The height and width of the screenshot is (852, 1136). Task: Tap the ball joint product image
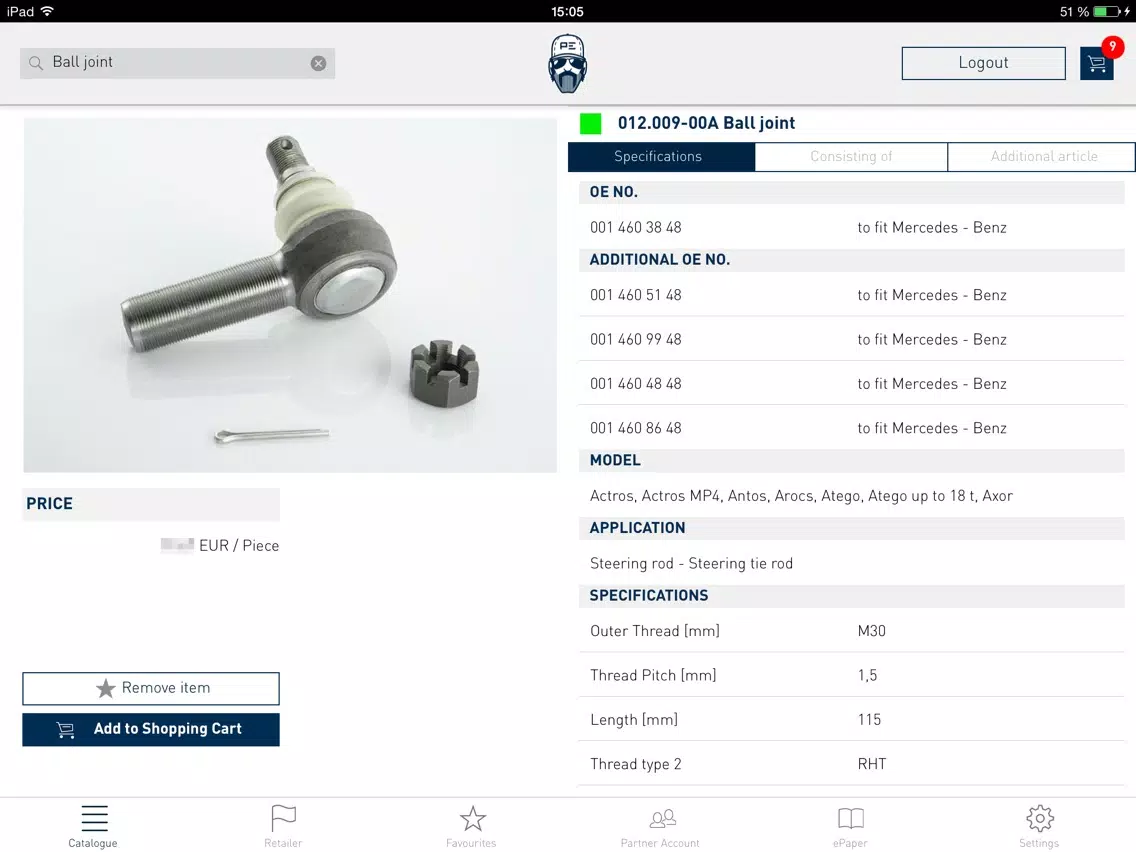pos(290,295)
